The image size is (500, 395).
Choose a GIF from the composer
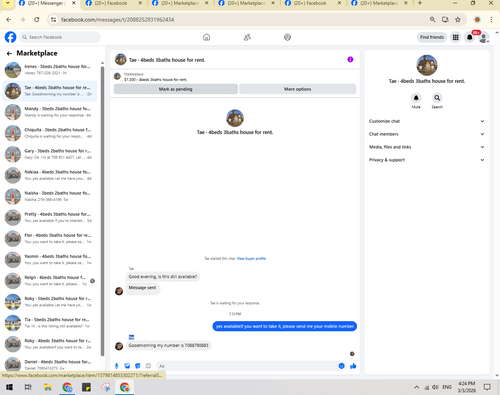pyautogui.click(x=148, y=366)
